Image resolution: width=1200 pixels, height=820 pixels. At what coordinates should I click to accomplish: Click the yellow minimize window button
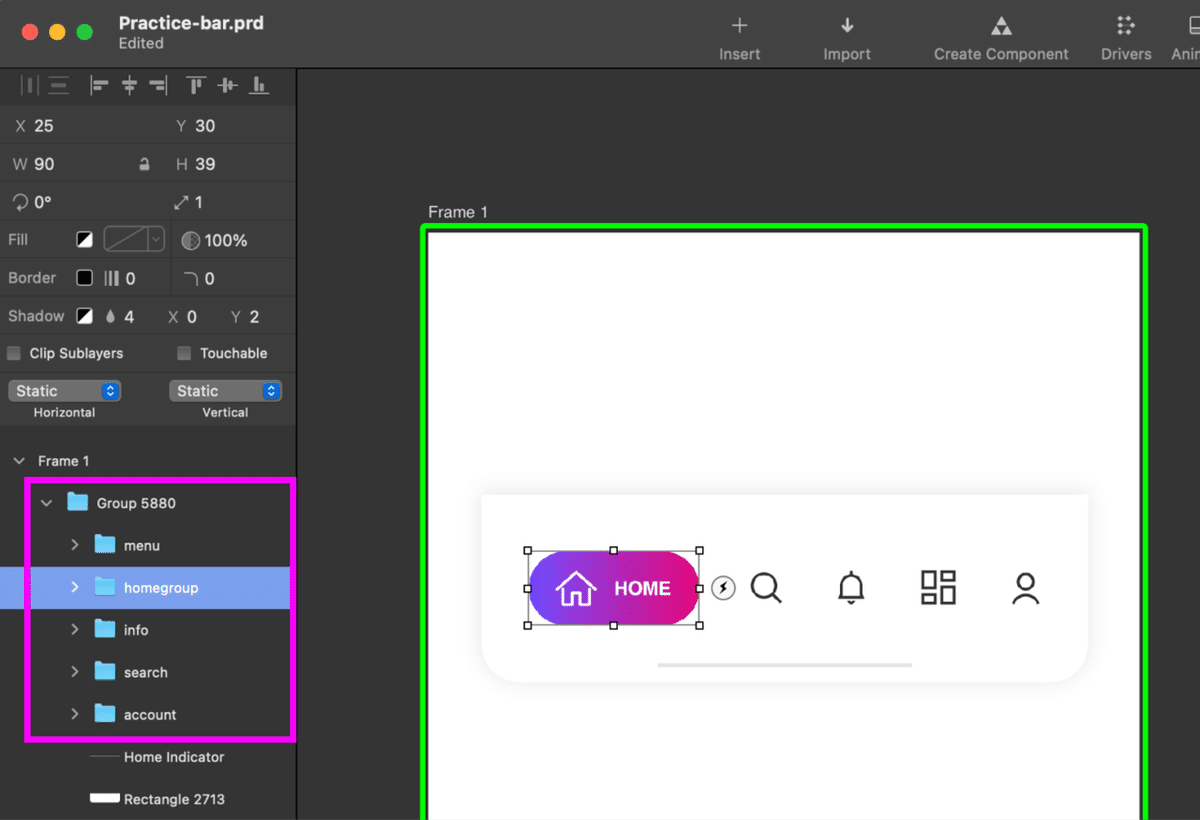tap(57, 32)
